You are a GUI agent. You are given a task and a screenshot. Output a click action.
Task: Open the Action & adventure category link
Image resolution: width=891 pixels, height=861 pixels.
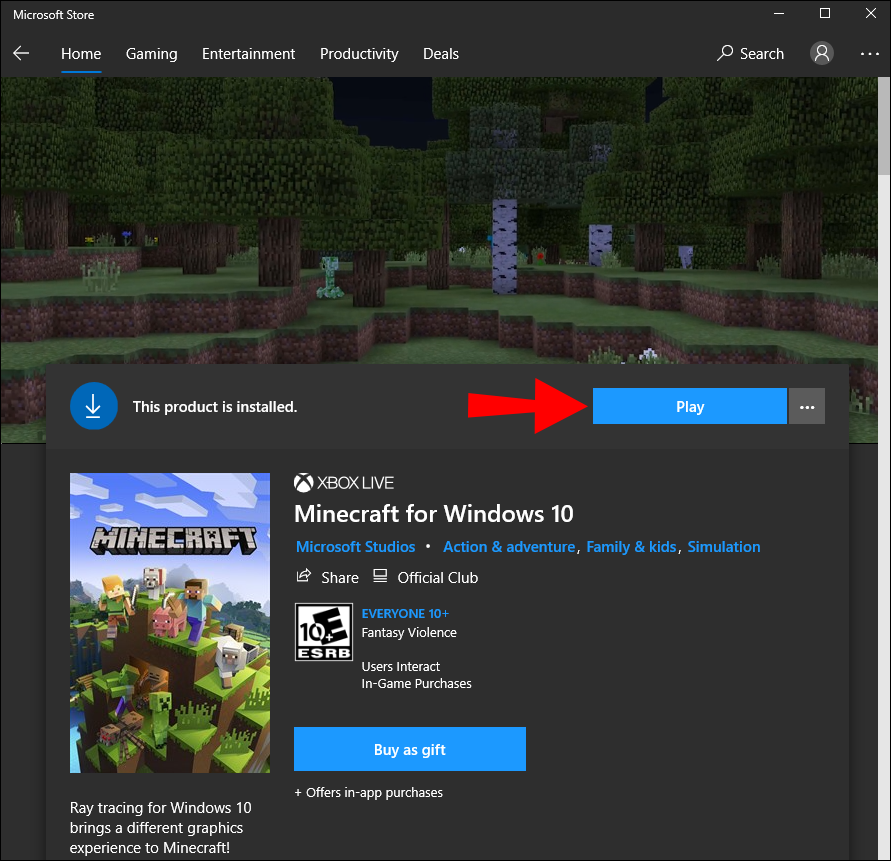coord(509,547)
